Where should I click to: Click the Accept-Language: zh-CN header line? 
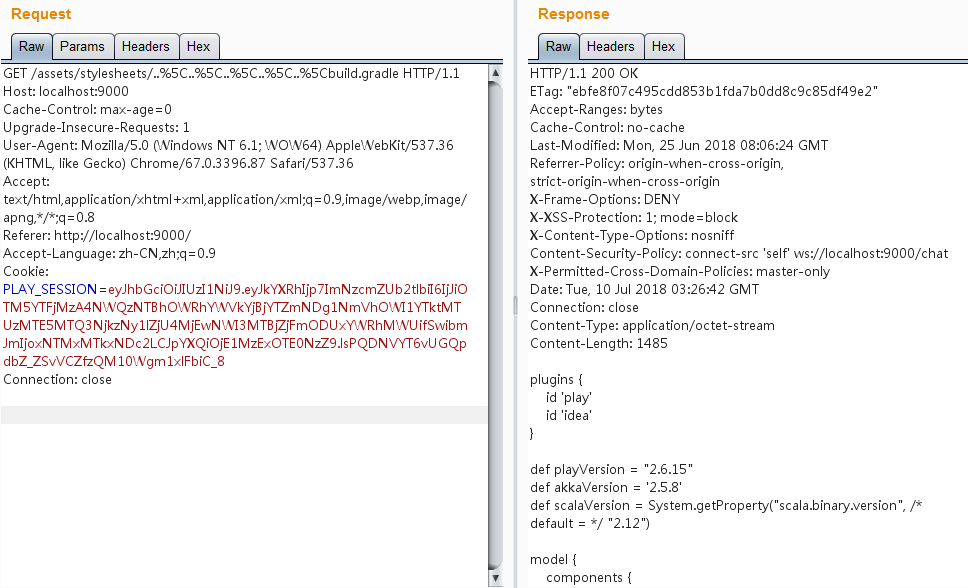(109, 253)
